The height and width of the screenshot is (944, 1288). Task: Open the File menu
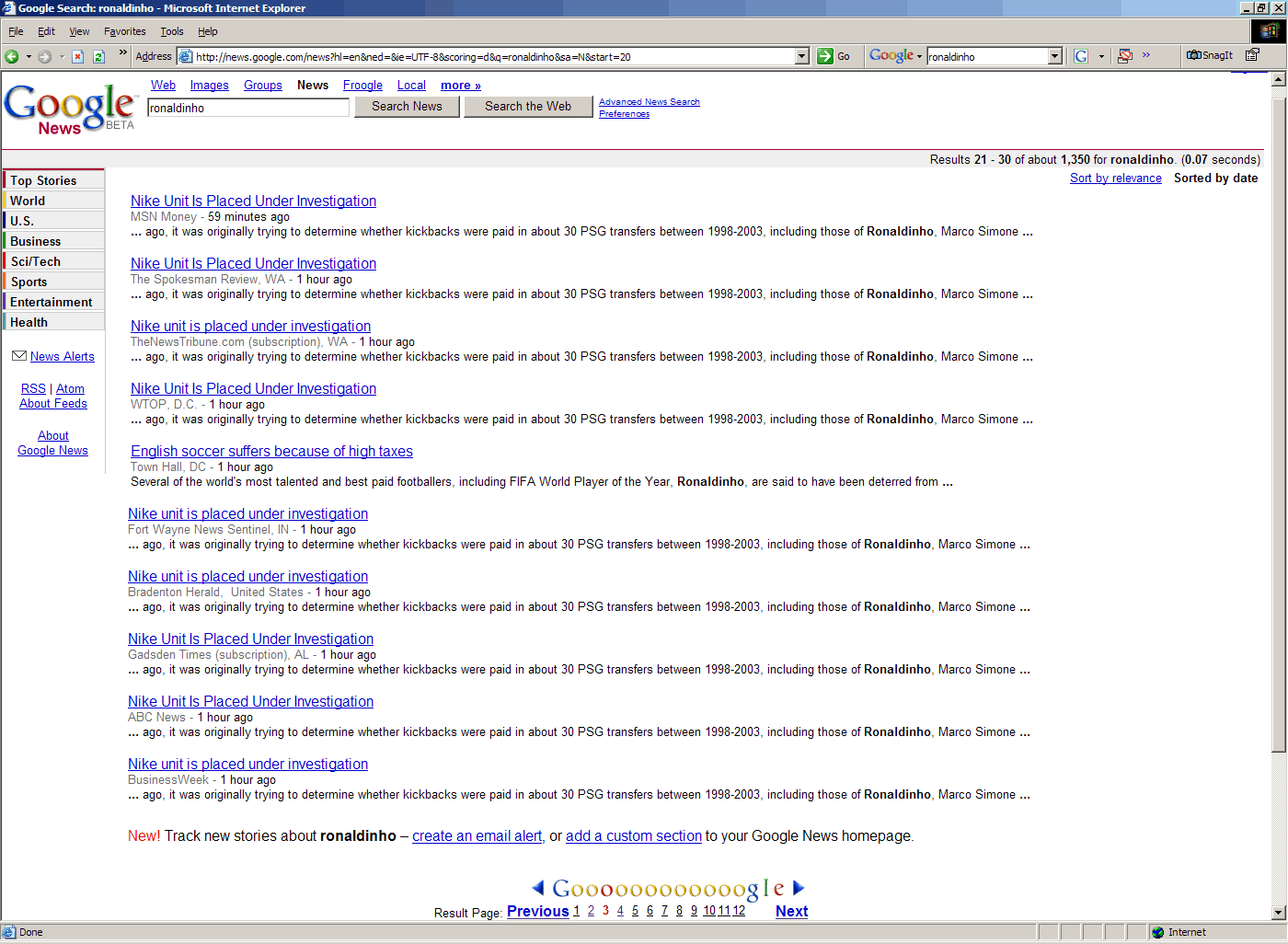pos(16,31)
